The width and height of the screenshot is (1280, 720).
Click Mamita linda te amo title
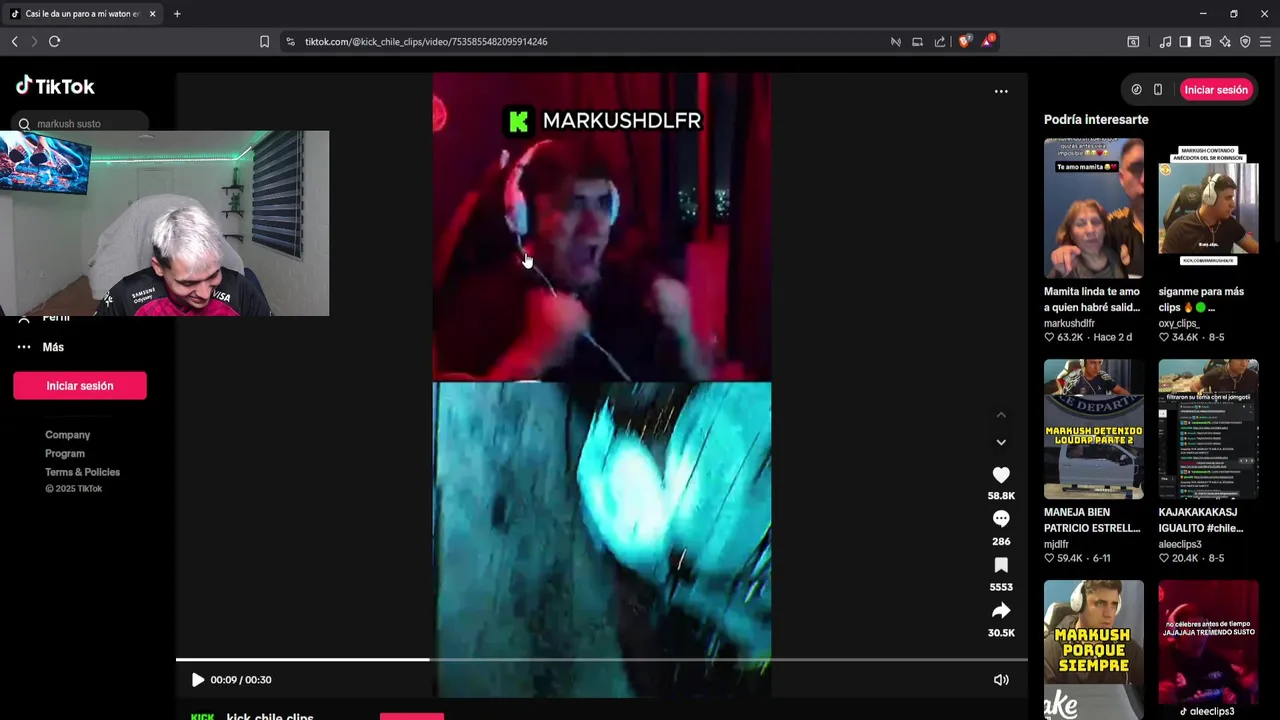click(x=1092, y=299)
